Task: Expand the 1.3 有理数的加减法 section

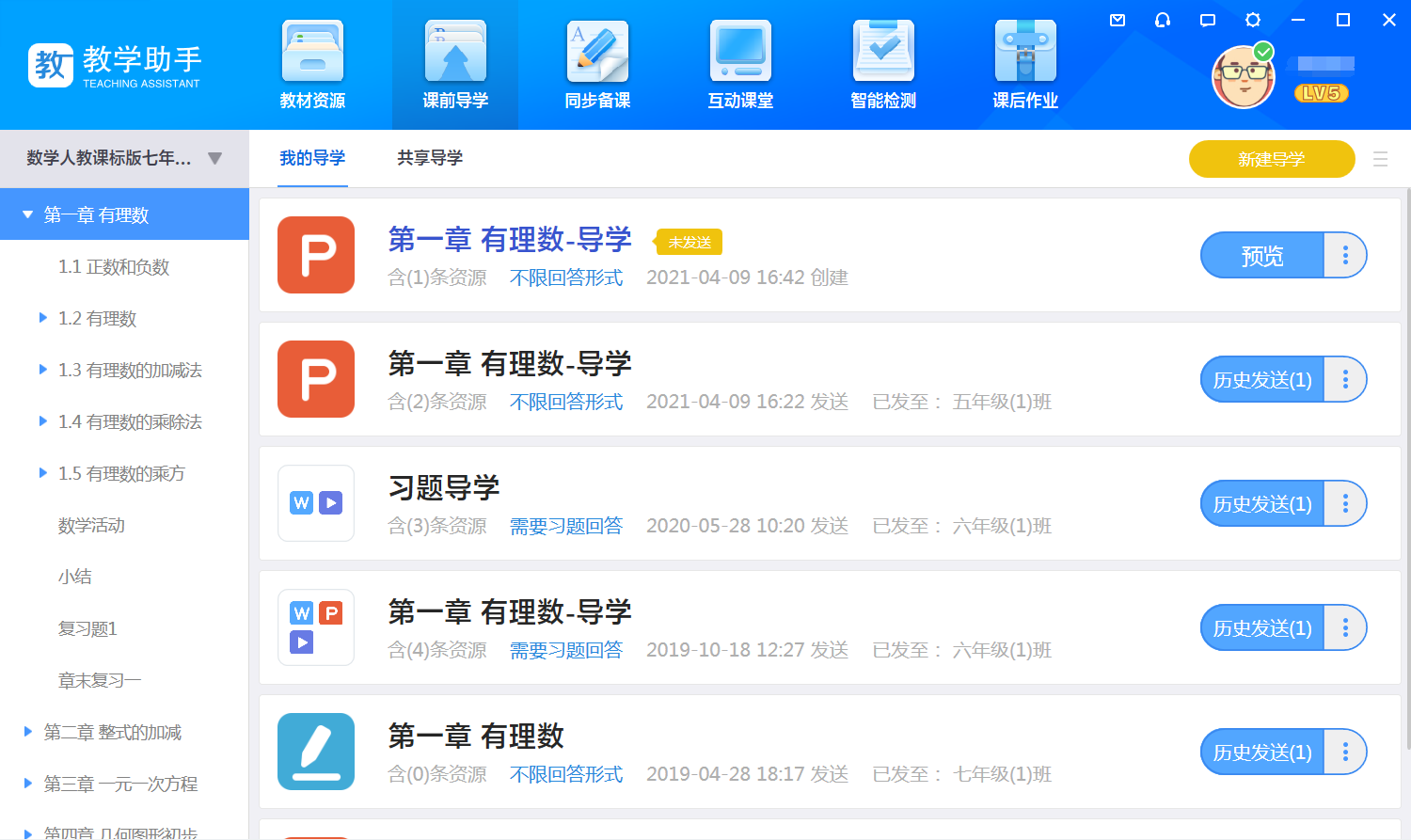Action: pos(43,370)
